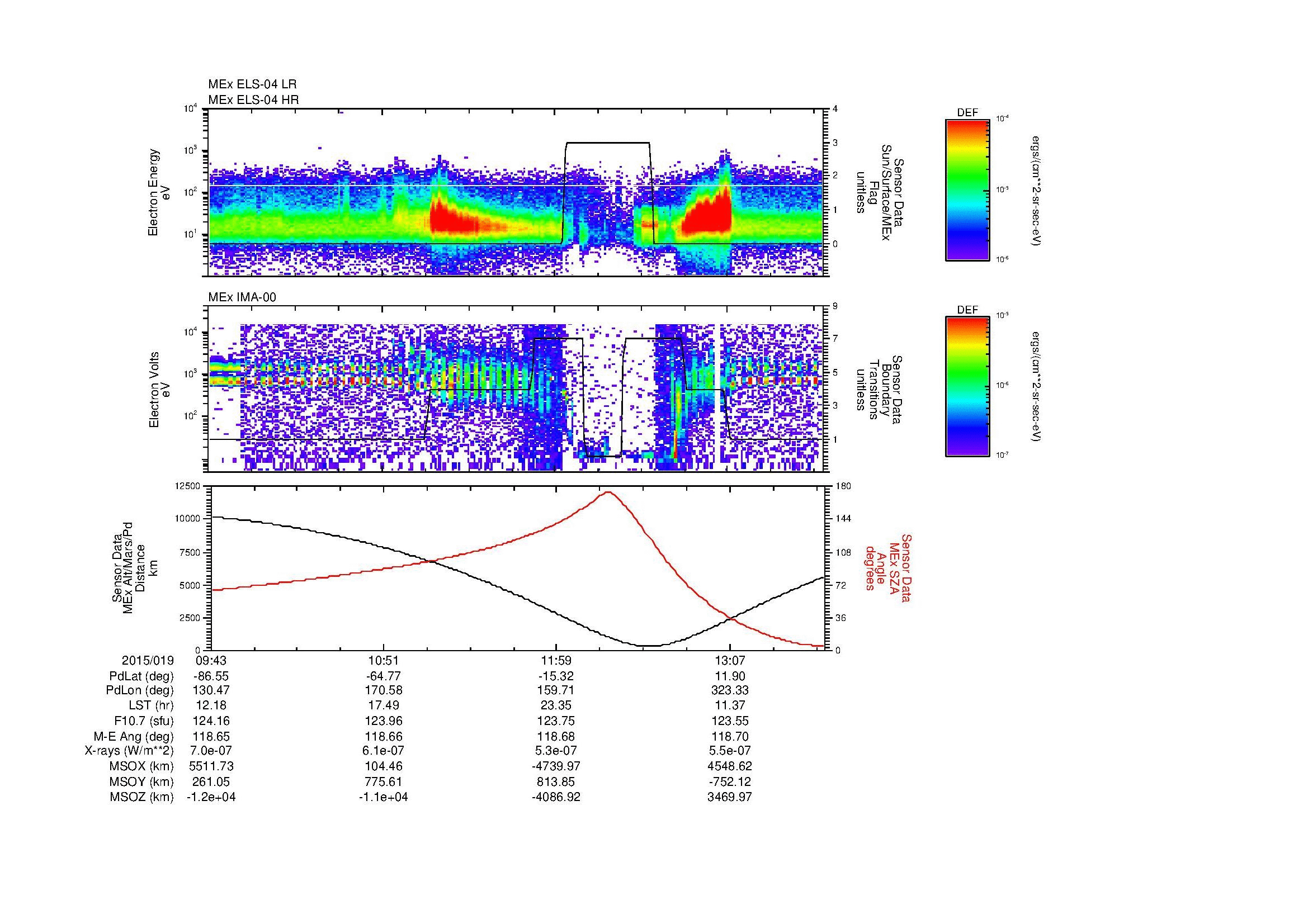1308x924 pixels.
Task: Click the black altitude curve minimum
Action: [x=648, y=646]
